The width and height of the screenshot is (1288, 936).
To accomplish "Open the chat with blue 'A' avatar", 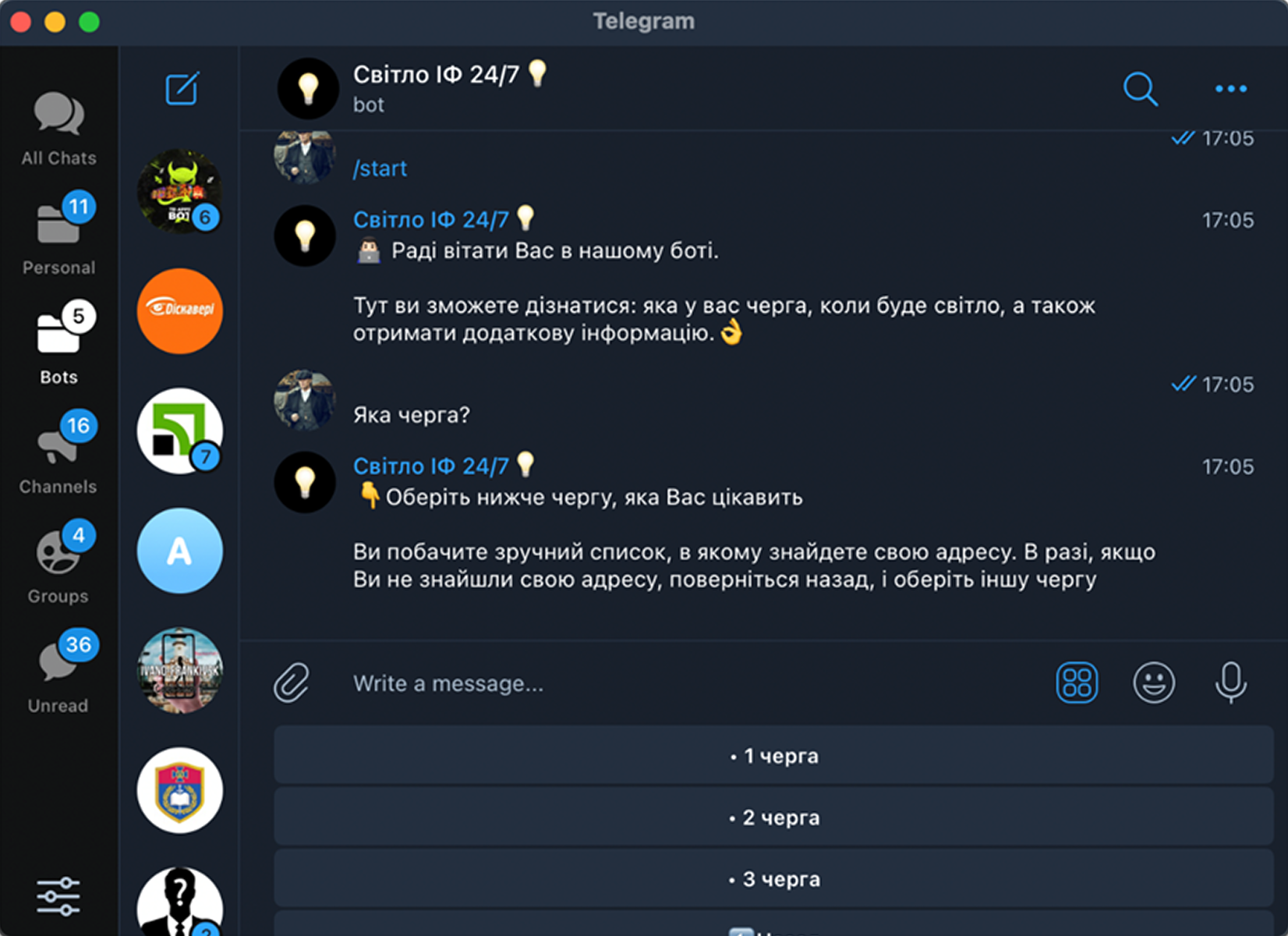I will pos(179,551).
